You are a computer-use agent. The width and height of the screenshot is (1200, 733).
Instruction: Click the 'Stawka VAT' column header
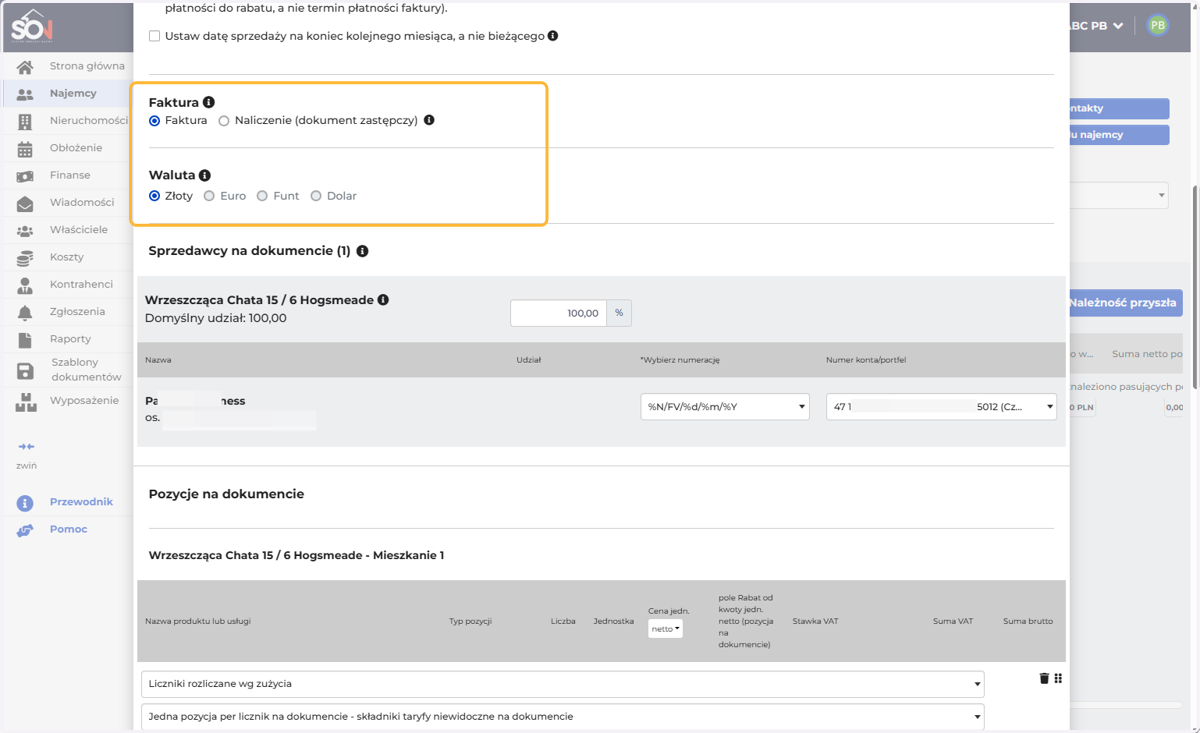(x=815, y=621)
